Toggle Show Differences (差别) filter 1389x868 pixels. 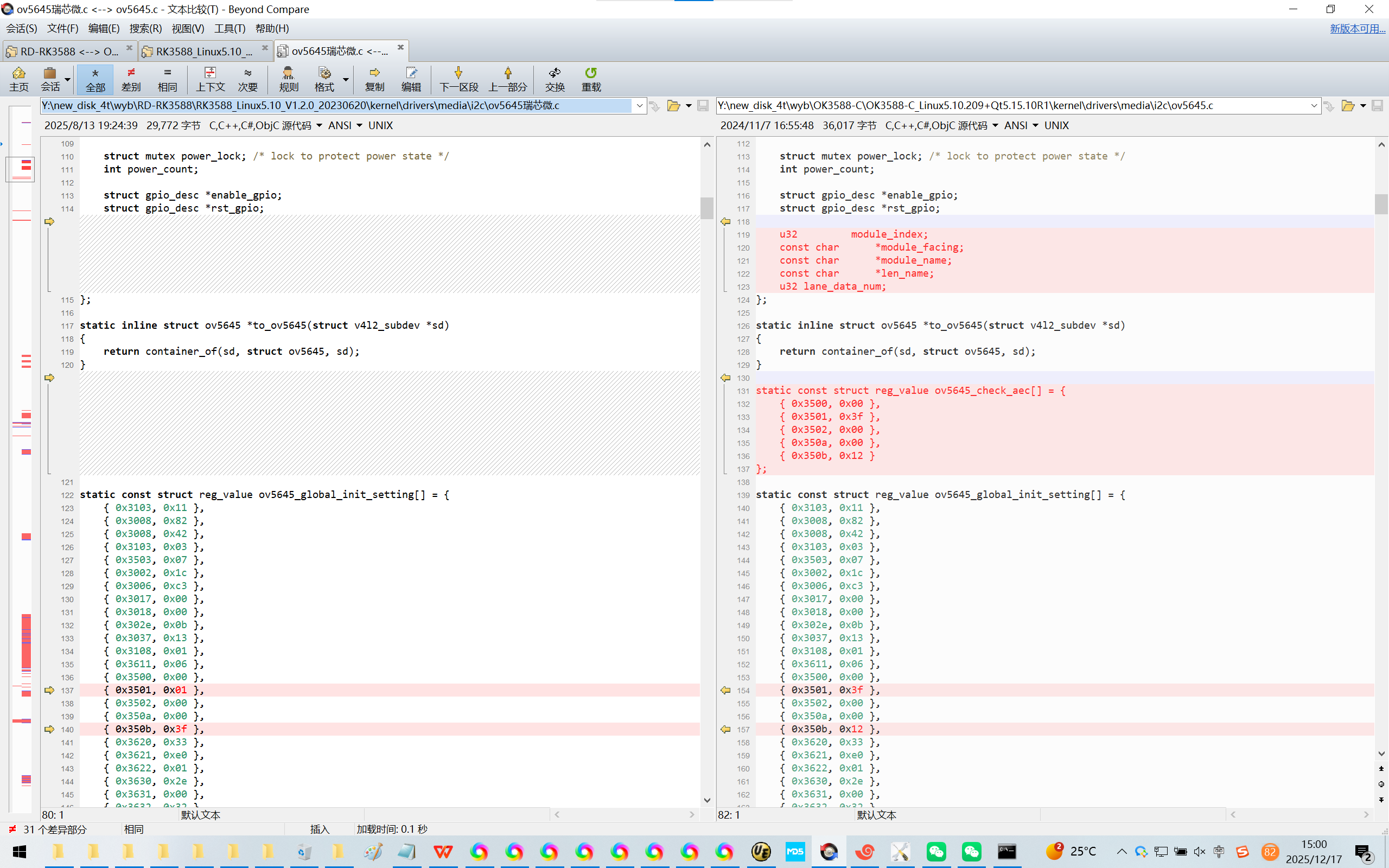(131, 79)
